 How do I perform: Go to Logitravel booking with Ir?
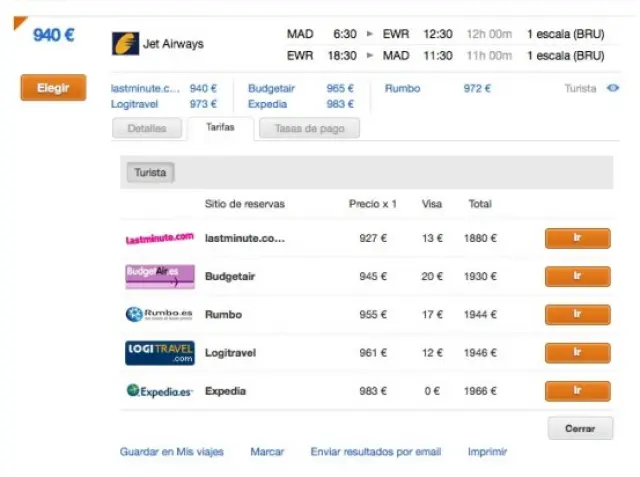coord(578,353)
